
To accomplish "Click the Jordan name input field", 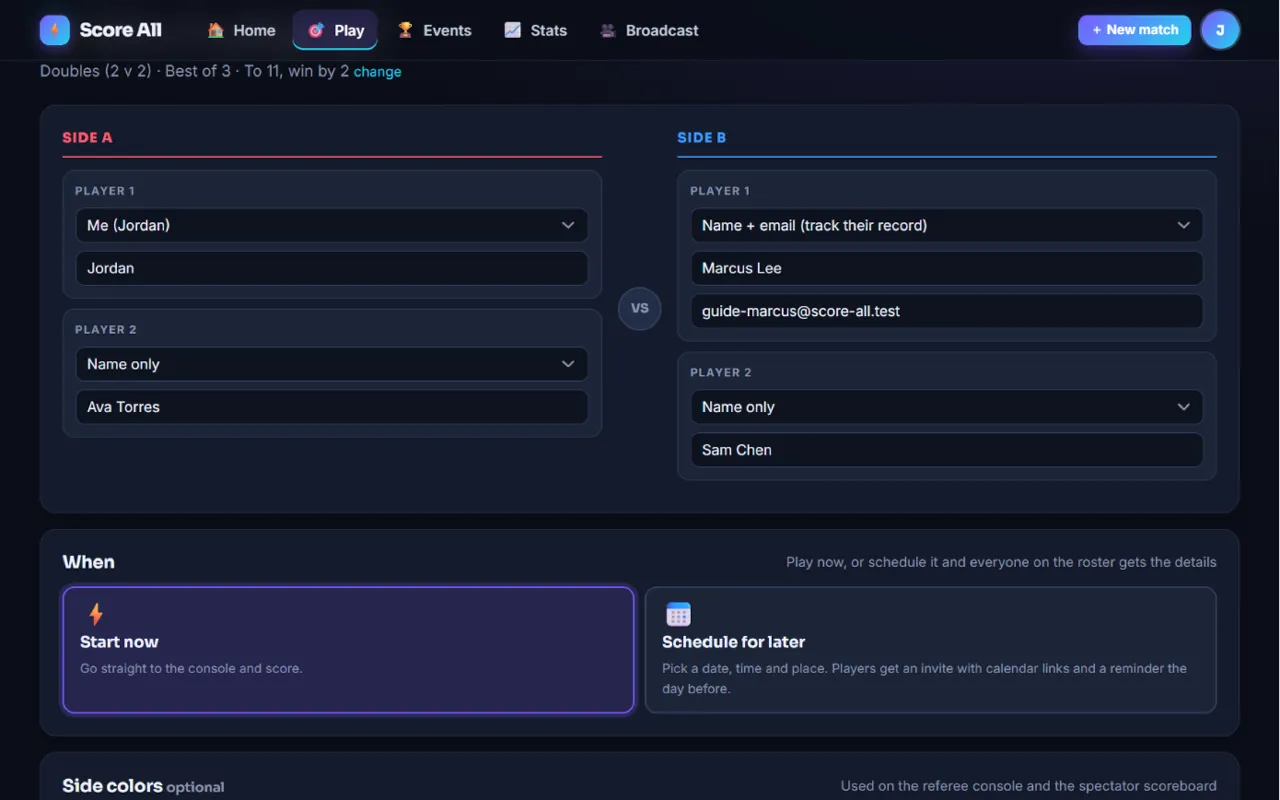I will pyautogui.click(x=332, y=268).
